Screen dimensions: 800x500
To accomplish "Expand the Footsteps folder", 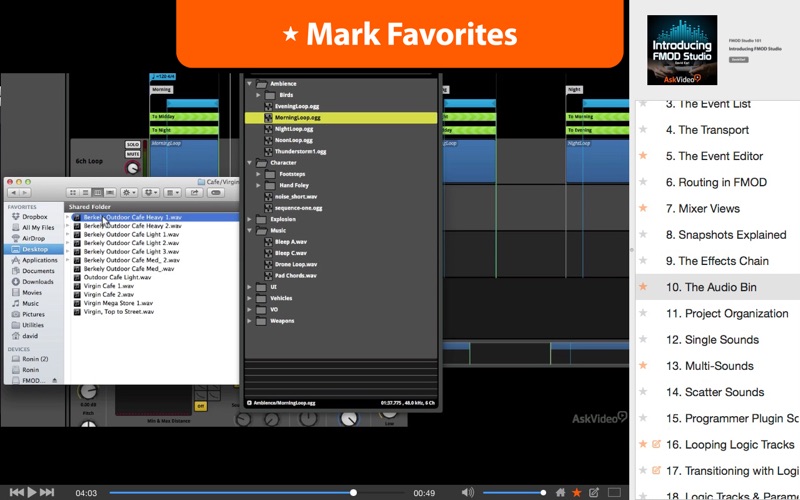I will point(258,174).
